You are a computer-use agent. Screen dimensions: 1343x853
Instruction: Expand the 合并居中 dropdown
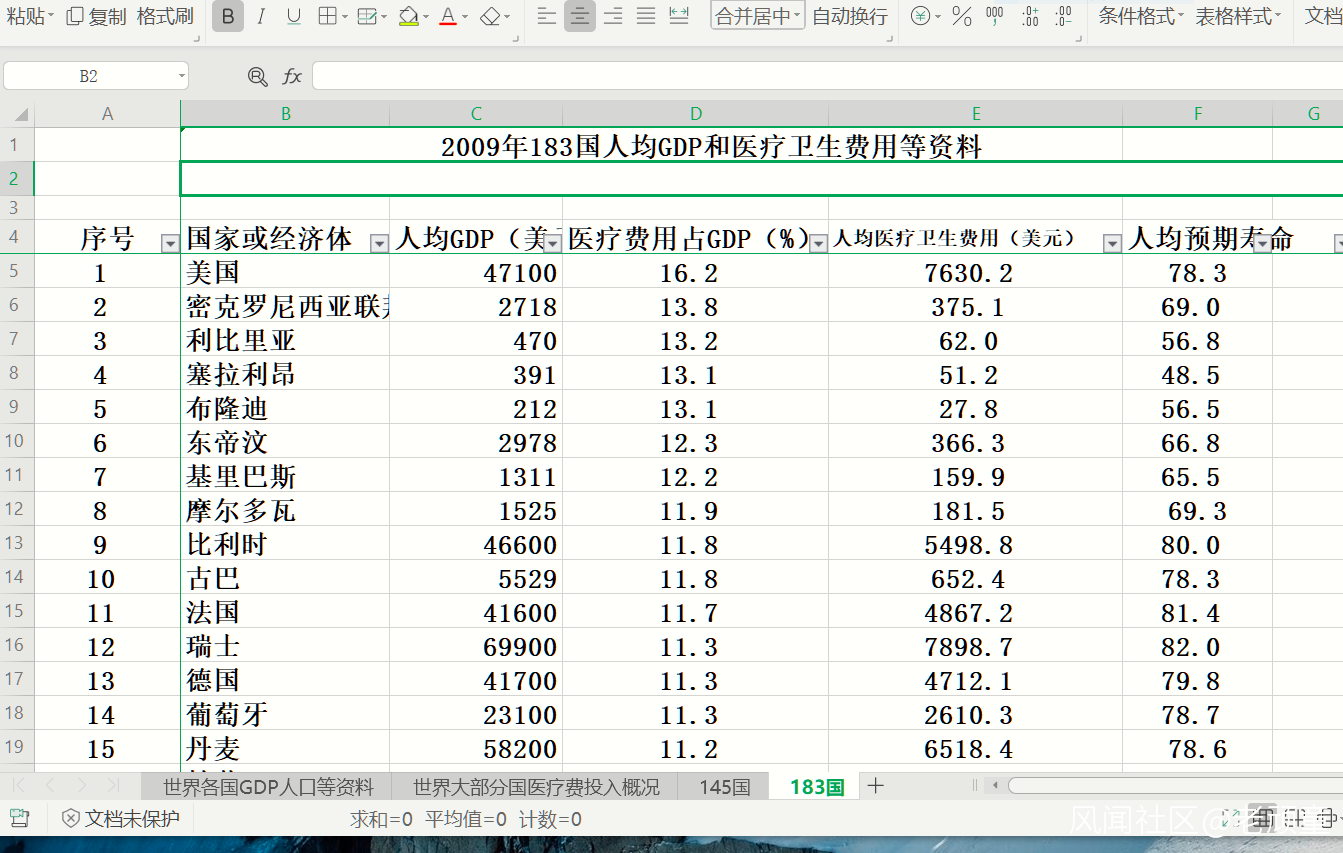[x=797, y=16]
